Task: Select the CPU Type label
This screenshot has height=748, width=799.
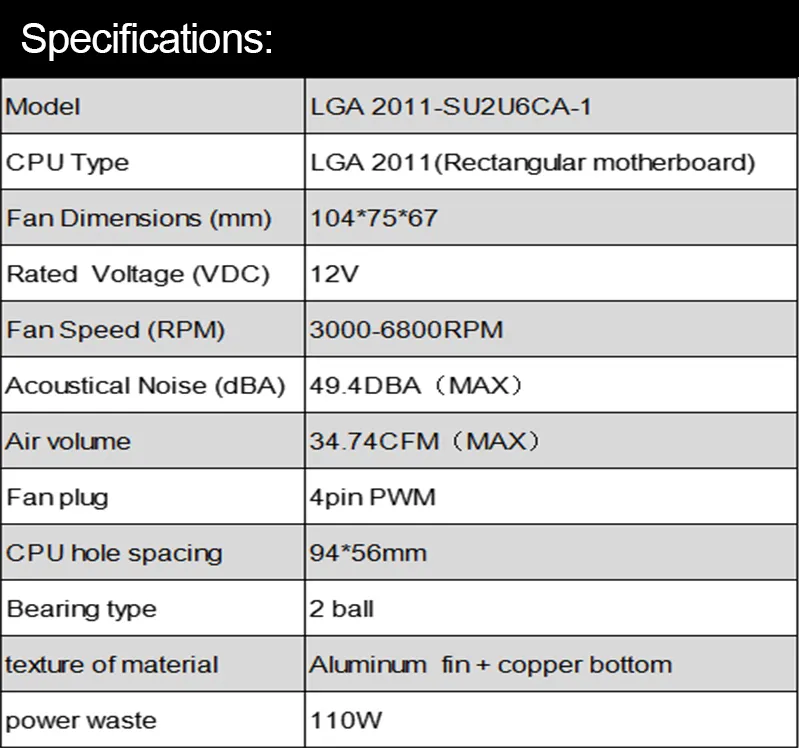Action: 67,163
